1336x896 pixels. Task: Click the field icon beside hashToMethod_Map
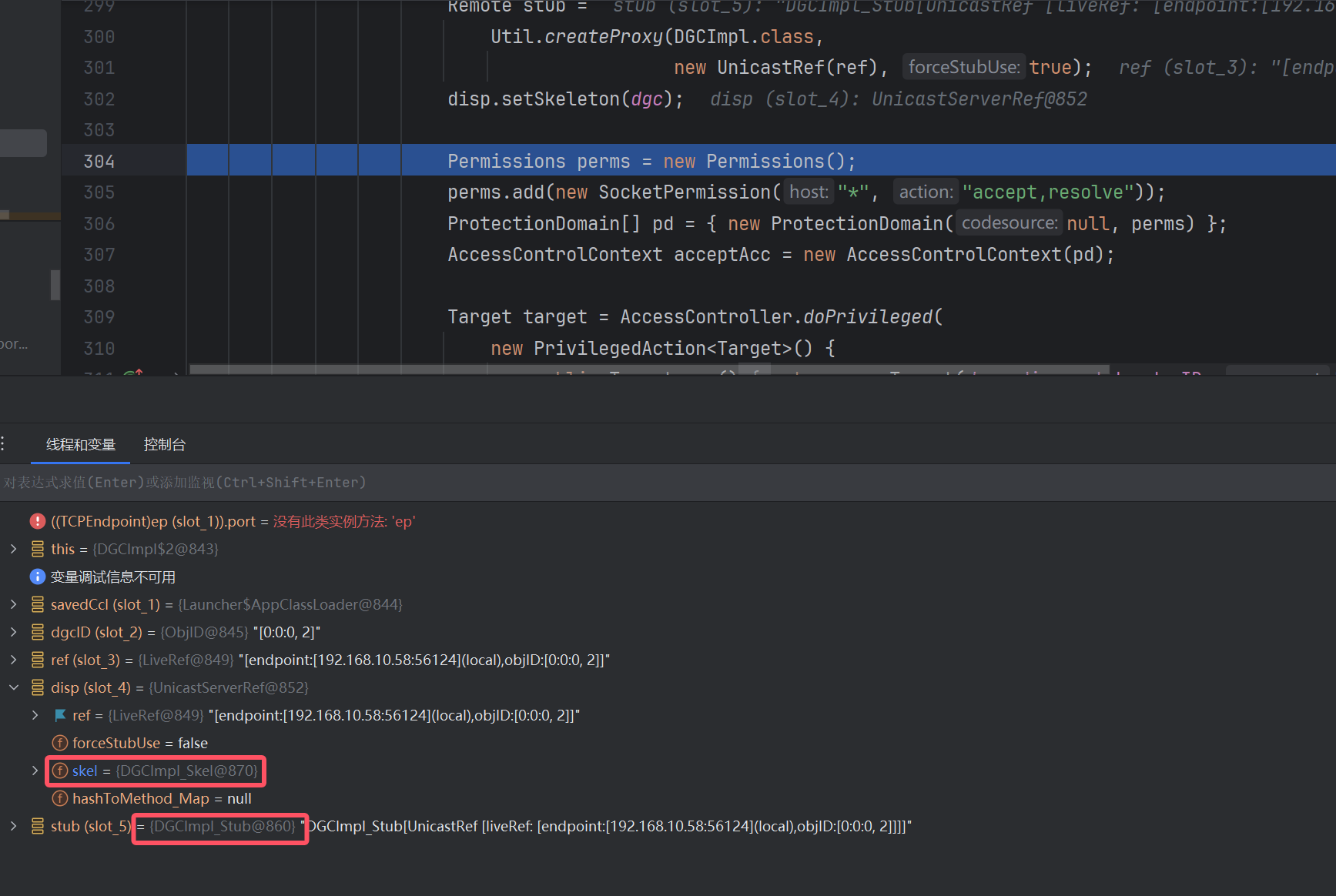click(x=60, y=798)
